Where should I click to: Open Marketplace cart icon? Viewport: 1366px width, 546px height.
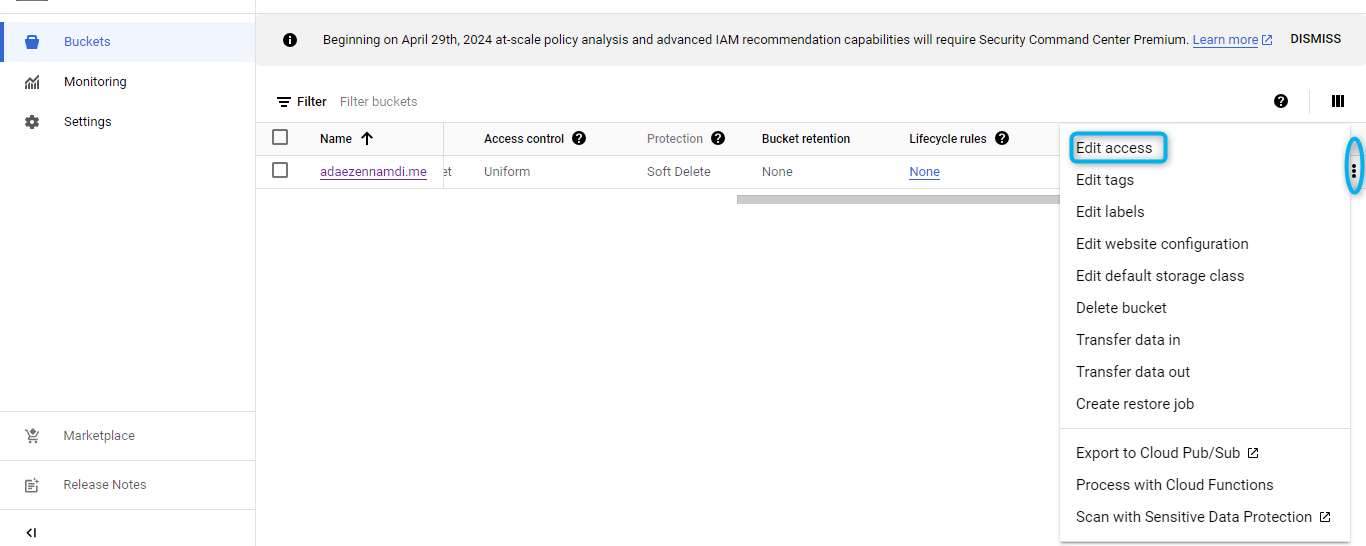[x=32, y=436]
